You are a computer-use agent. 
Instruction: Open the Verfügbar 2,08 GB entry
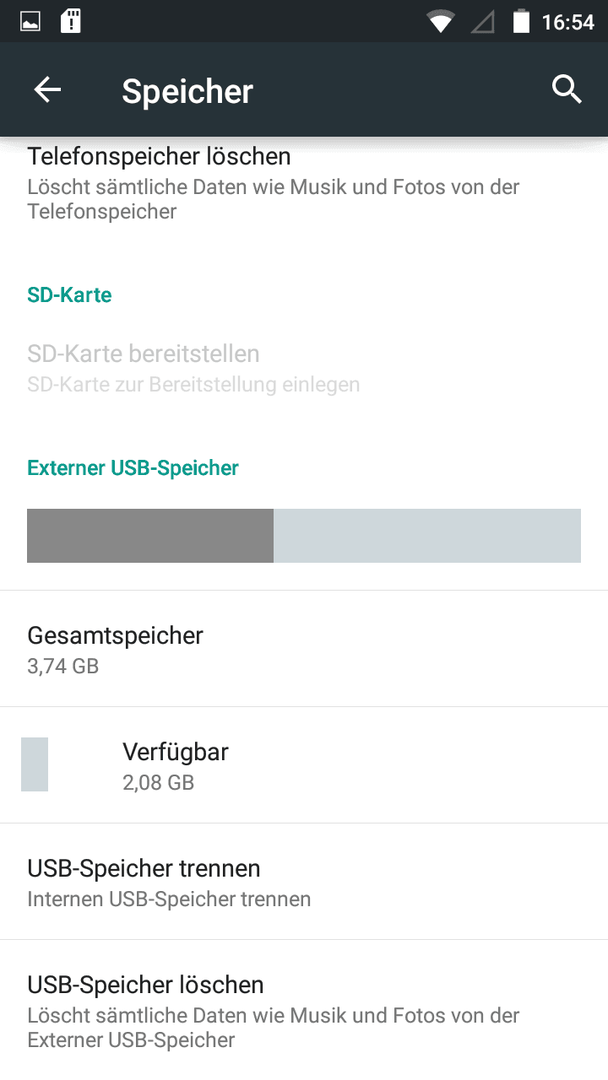(x=304, y=765)
